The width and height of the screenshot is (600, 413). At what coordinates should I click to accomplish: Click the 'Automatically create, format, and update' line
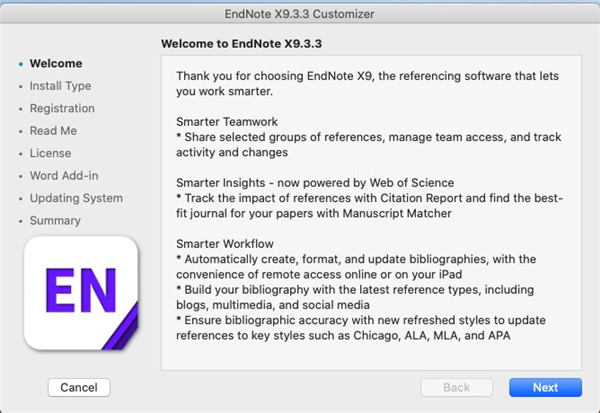pos(356,259)
